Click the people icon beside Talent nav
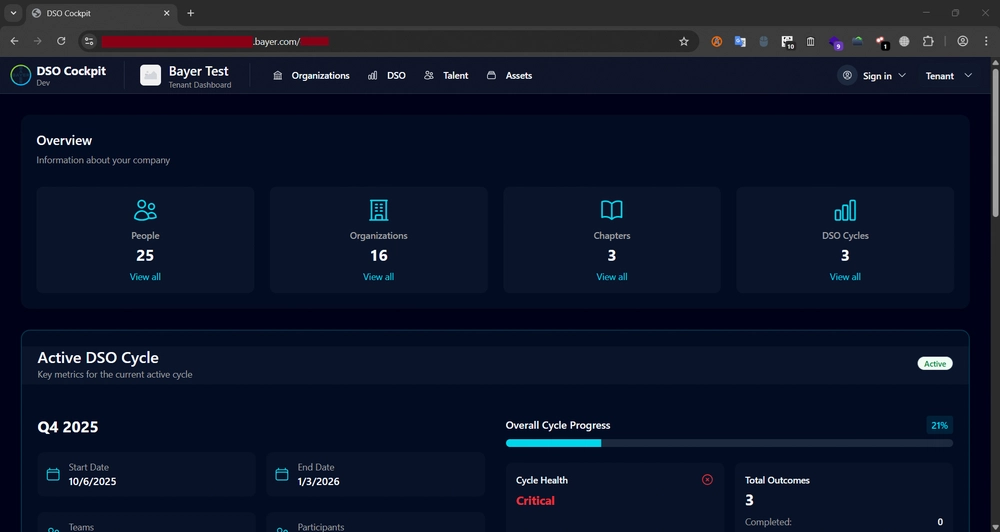 [x=429, y=75]
